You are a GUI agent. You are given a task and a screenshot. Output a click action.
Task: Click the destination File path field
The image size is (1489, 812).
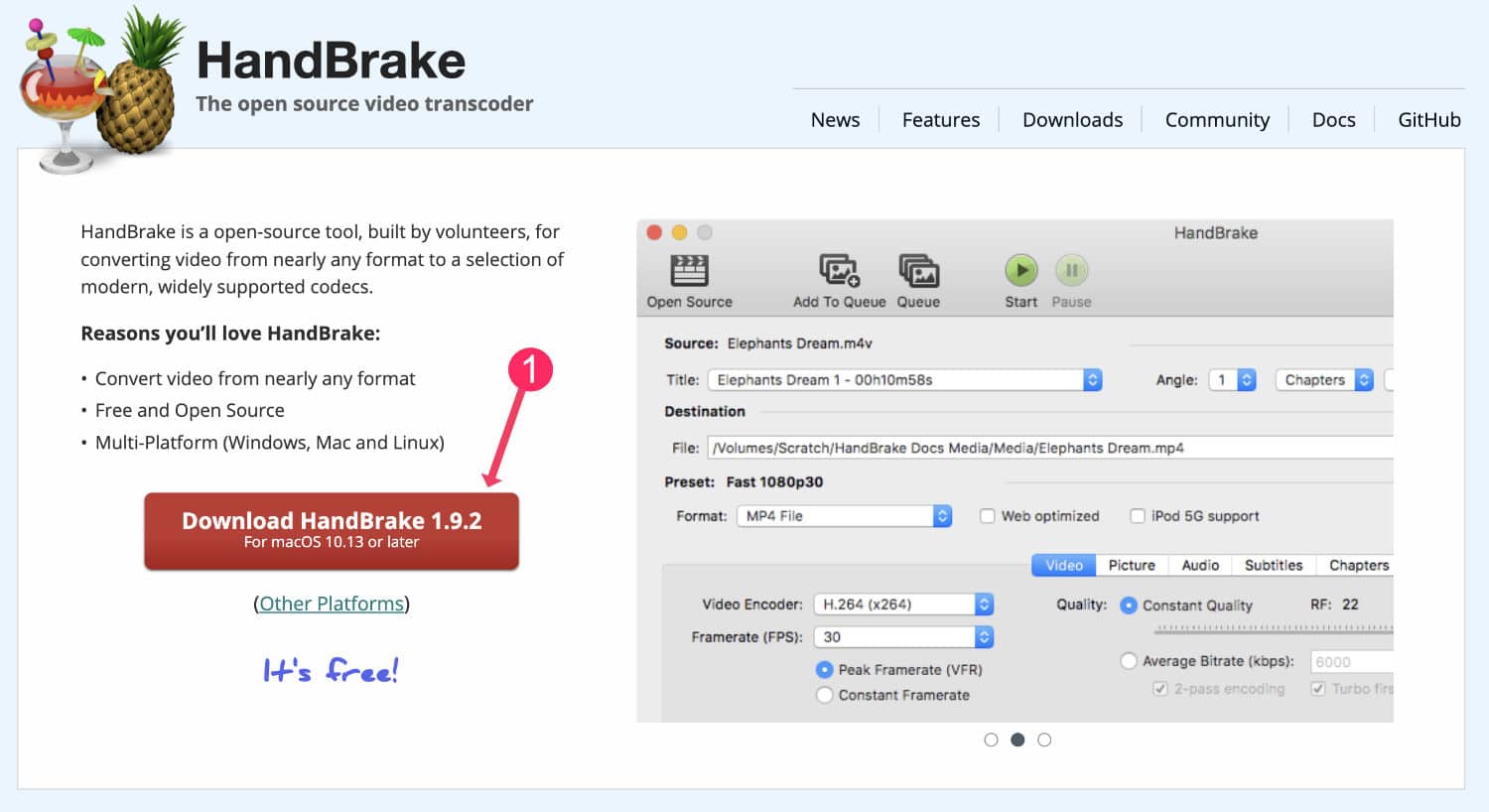pos(1050,448)
